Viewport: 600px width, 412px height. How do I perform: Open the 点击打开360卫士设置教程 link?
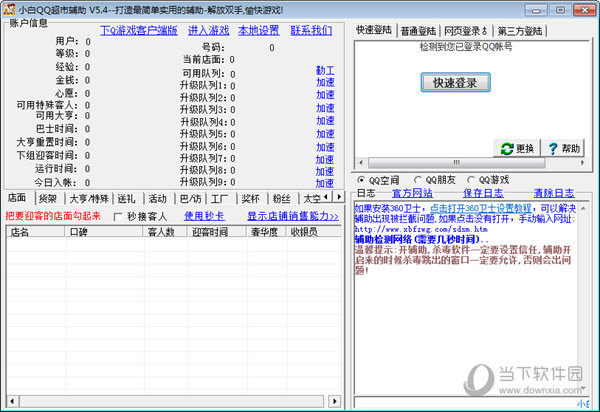481,208
